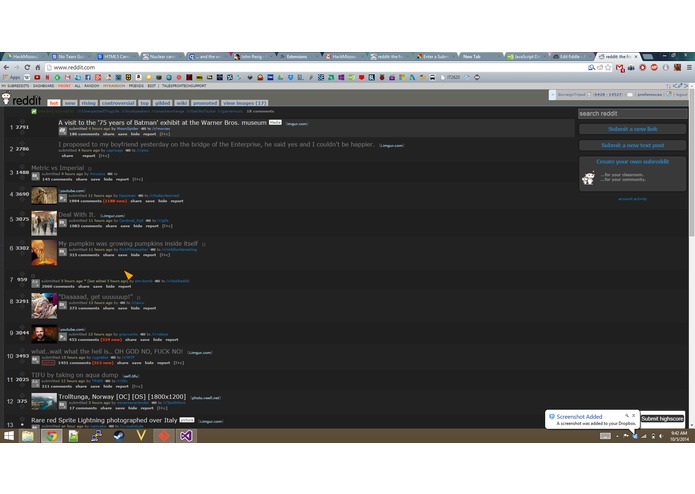The image size is (695, 494).
Task: Expand the user account panel arrow
Action: coord(552,95)
